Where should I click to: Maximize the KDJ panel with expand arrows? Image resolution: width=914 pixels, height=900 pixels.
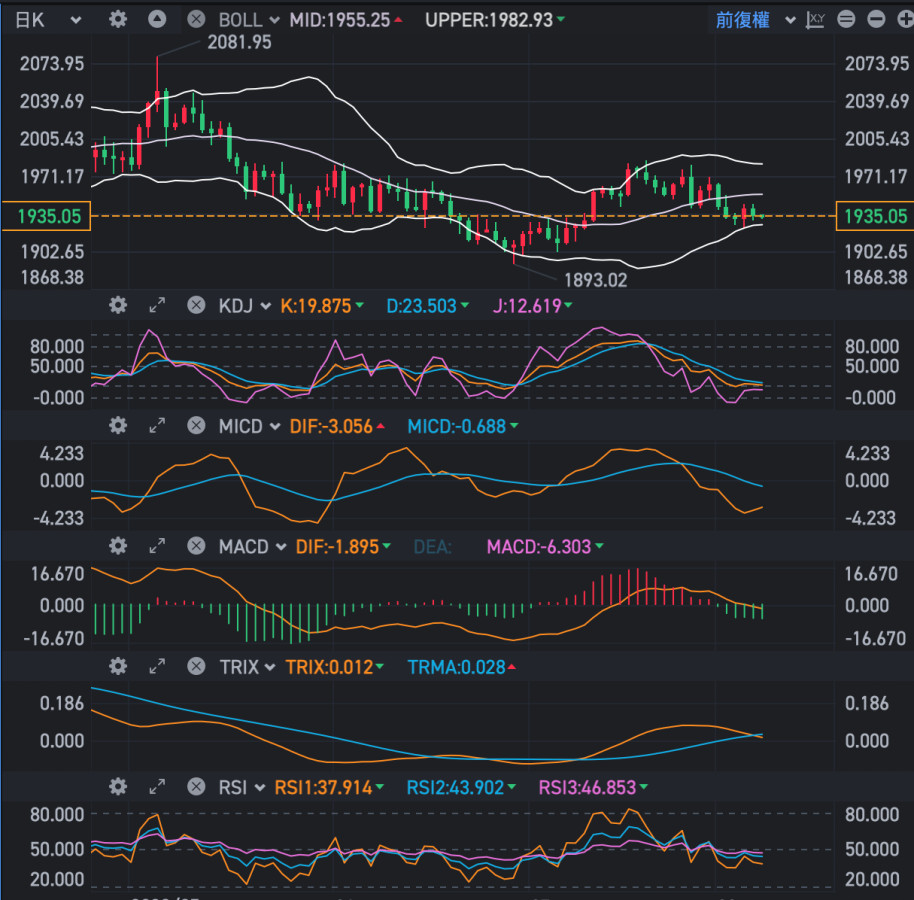[x=157, y=306]
